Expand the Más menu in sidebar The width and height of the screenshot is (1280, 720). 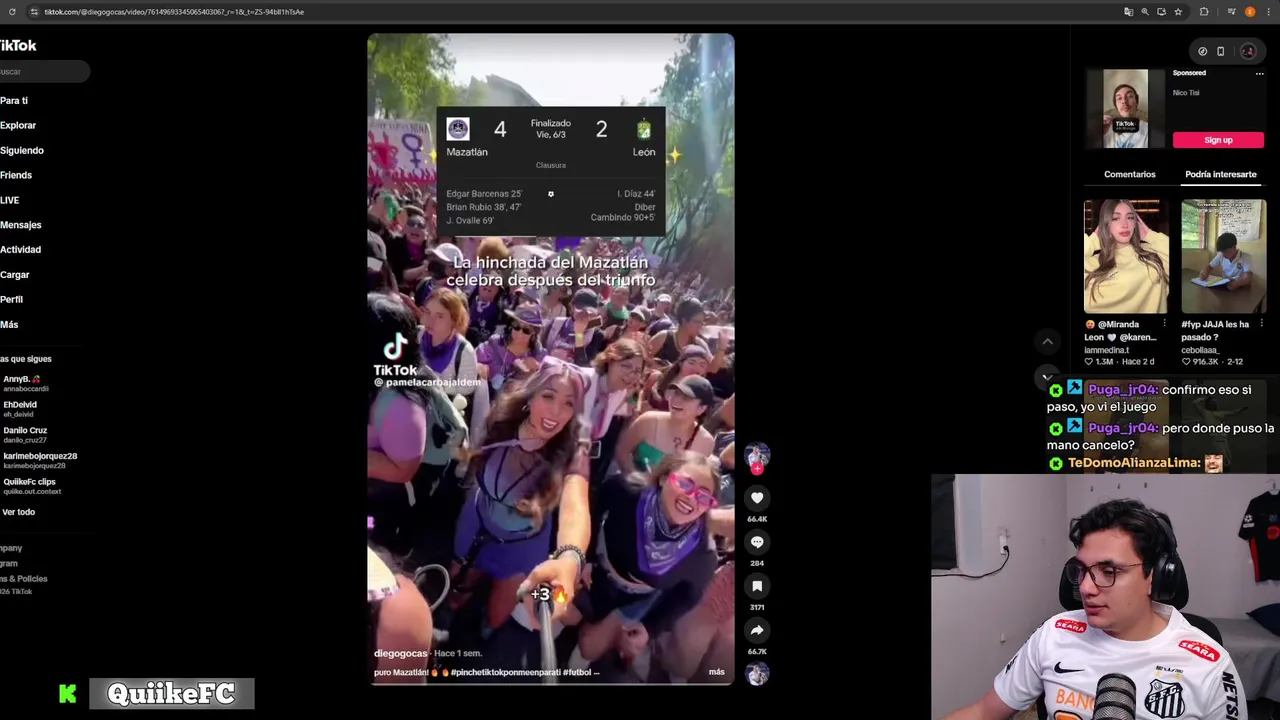coord(9,325)
